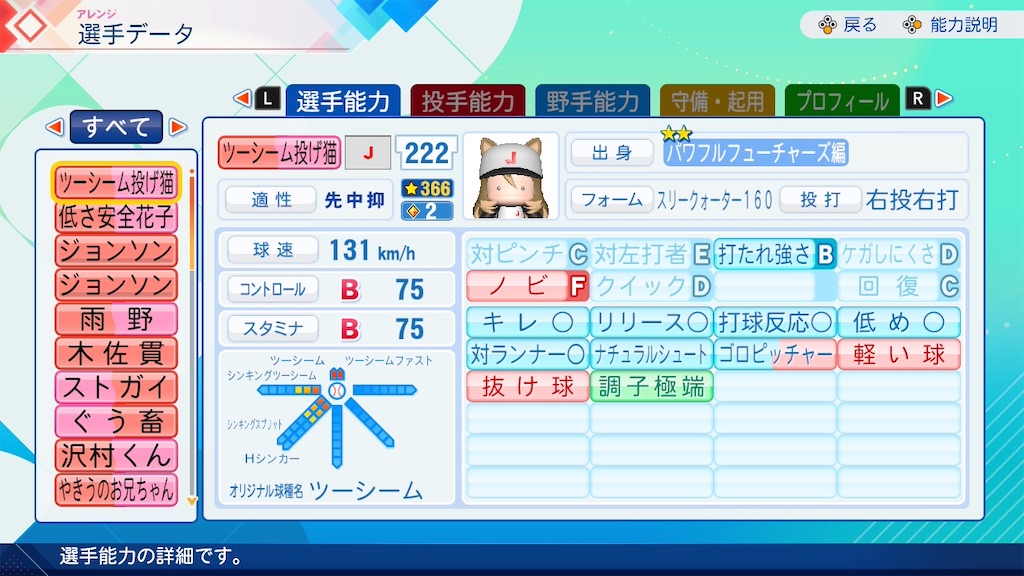Click the right arrow beside the R icon
Image resolution: width=1024 pixels, height=576 pixels.
pyautogui.click(x=944, y=99)
